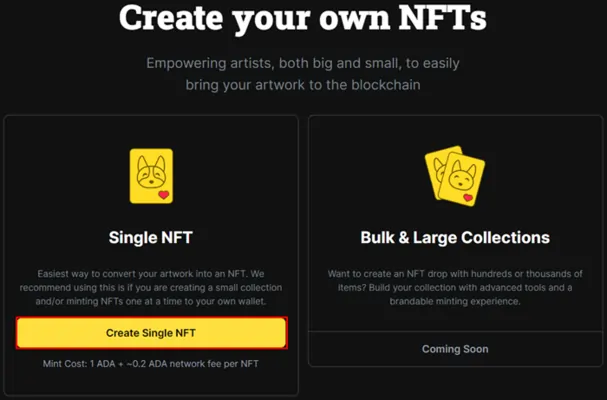Click the Easiest way to convert artwork description
Viewport: 607px width, 400px height.
[x=151, y=287]
